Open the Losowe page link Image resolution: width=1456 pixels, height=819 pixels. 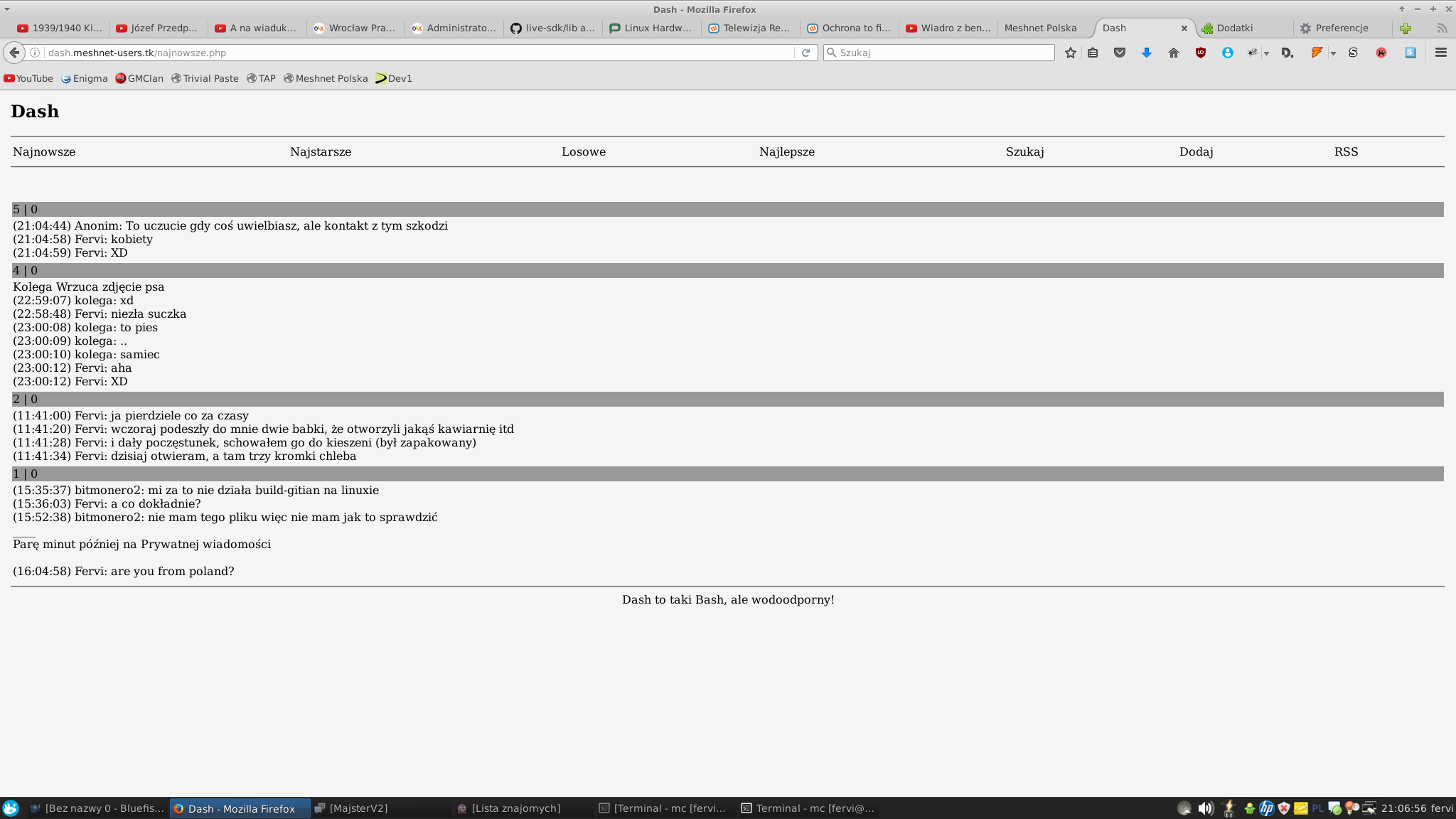tap(584, 151)
